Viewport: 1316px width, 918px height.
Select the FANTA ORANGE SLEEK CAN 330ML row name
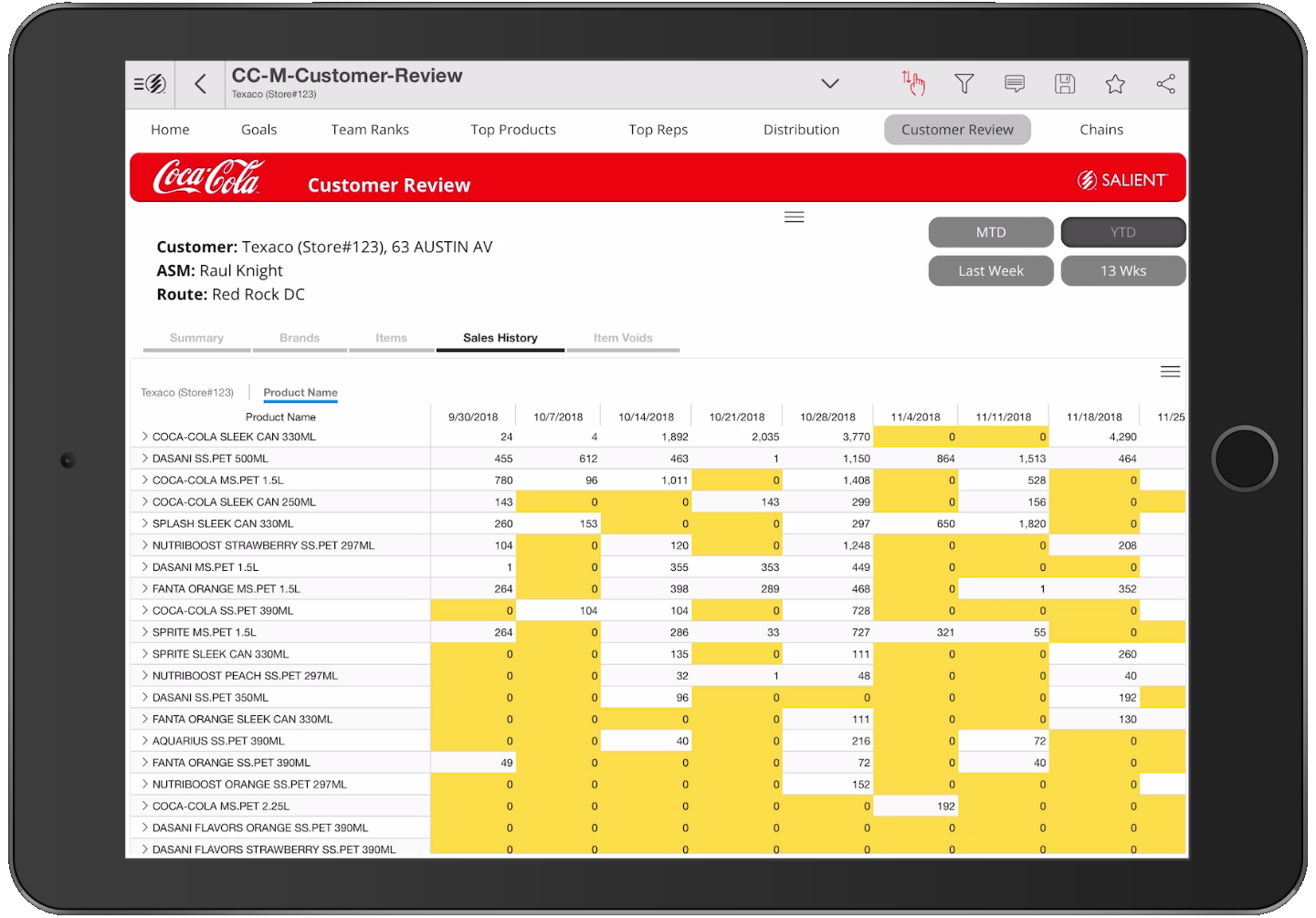click(x=242, y=719)
